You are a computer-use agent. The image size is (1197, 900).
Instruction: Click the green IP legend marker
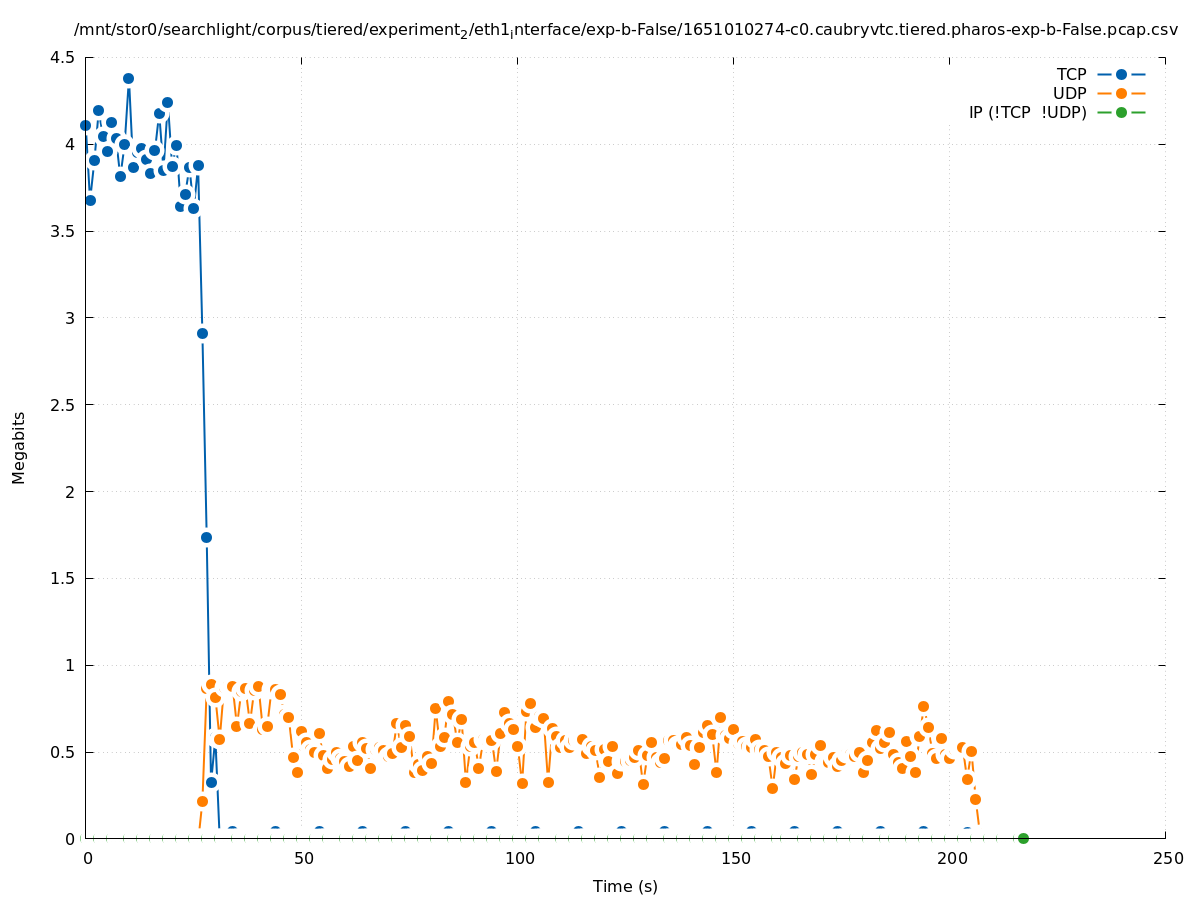click(x=1121, y=112)
